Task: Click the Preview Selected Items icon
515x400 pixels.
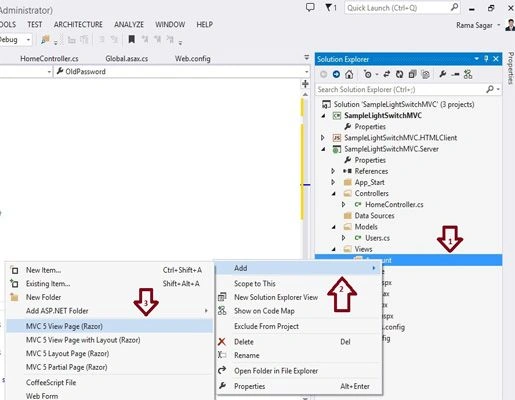Action: 455,74
